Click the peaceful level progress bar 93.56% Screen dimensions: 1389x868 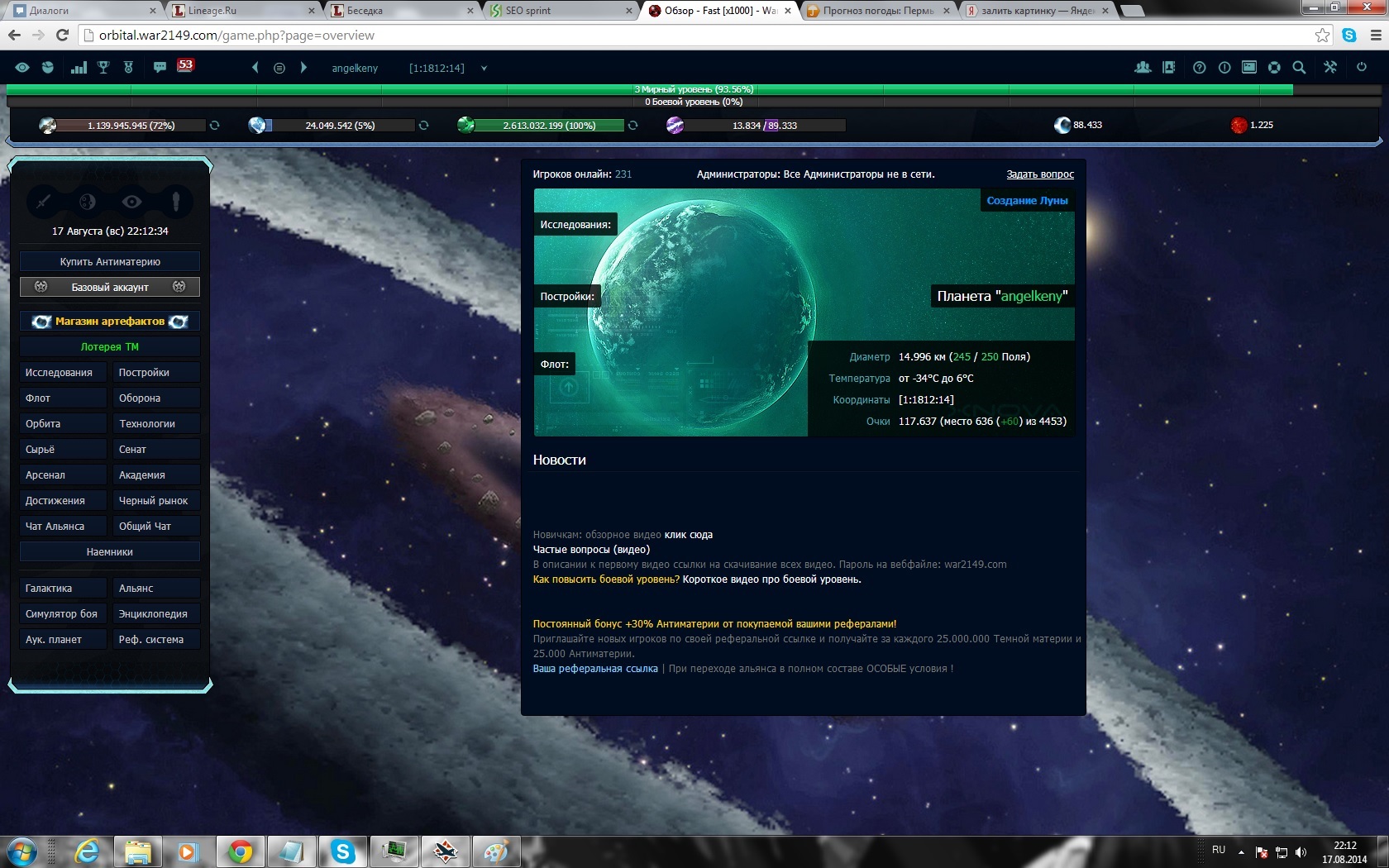[693, 89]
